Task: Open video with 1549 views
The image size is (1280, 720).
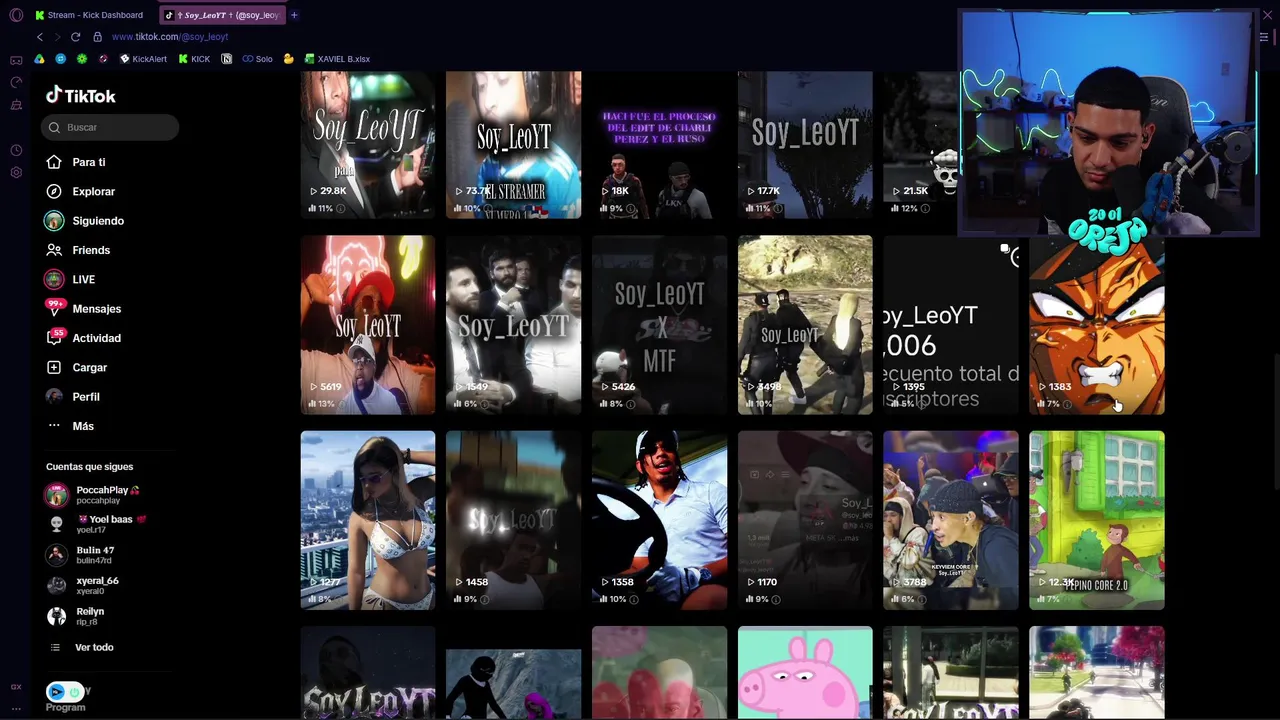Action: (513, 325)
